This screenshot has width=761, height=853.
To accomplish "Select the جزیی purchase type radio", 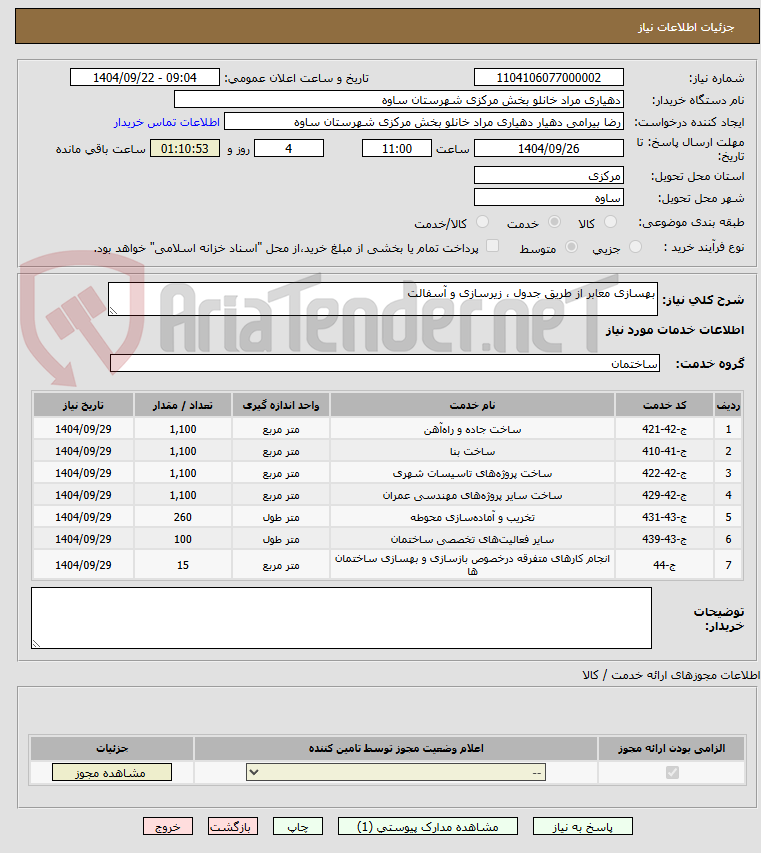I will (x=635, y=247).
